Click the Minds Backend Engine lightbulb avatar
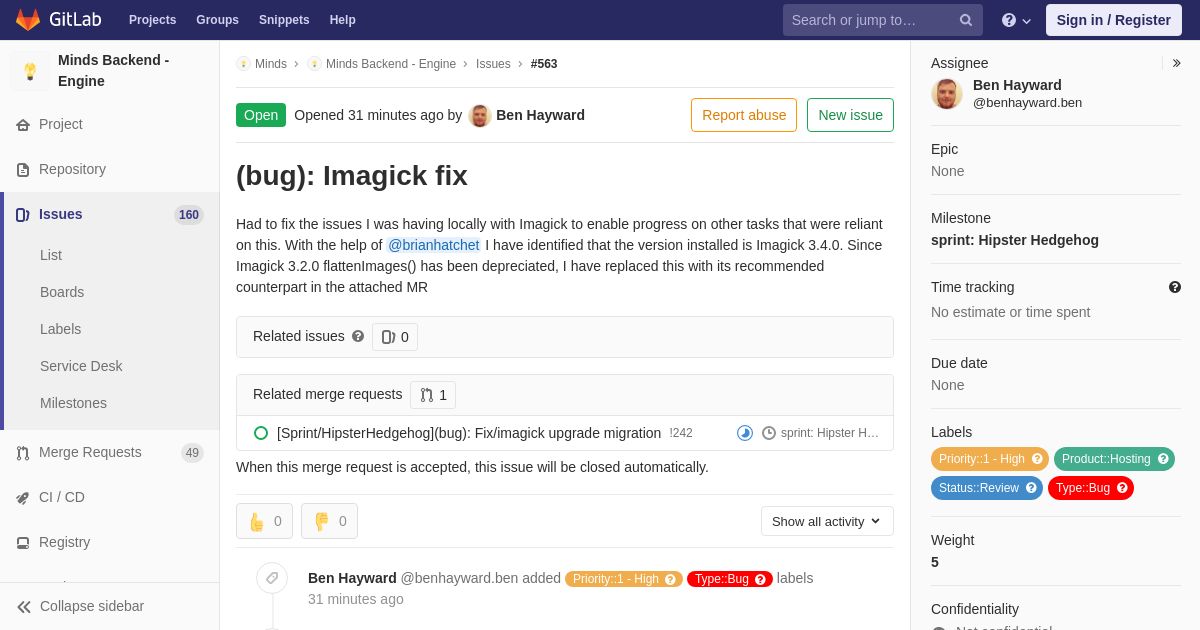The width and height of the screenshot is (1200, 630). click(30, 71)
